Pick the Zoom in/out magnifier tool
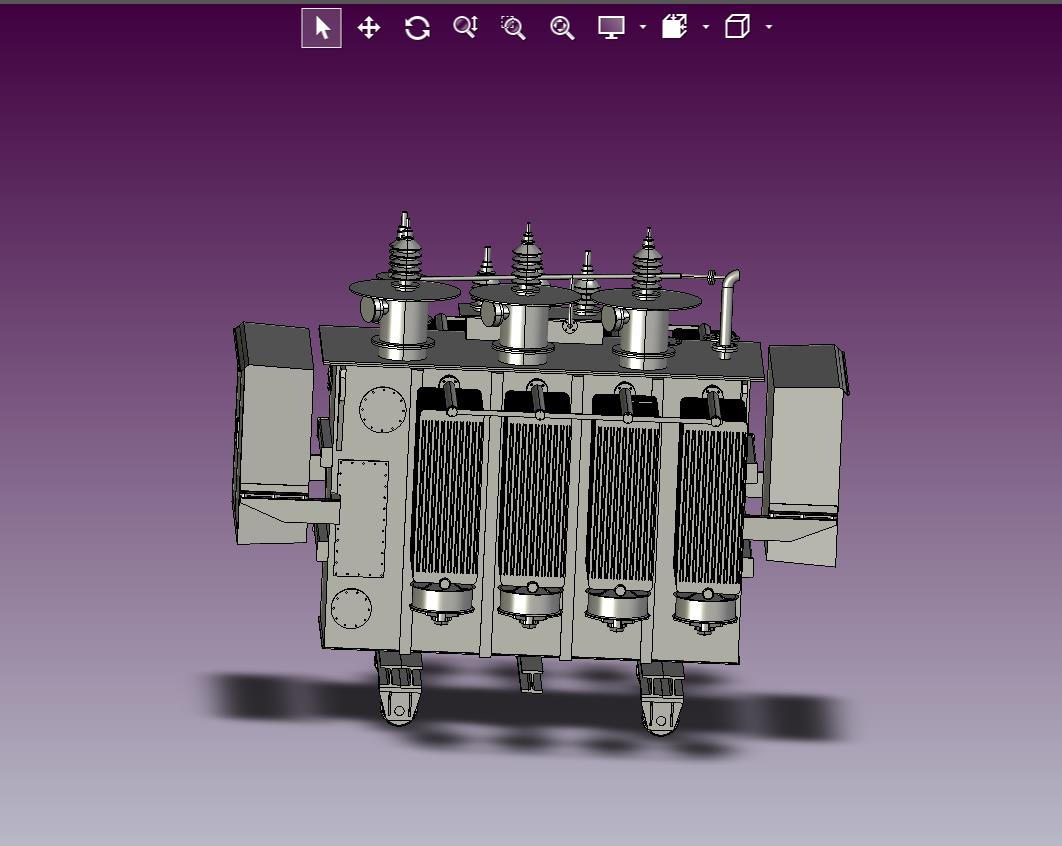The image size is (1062, 846). 465,28
